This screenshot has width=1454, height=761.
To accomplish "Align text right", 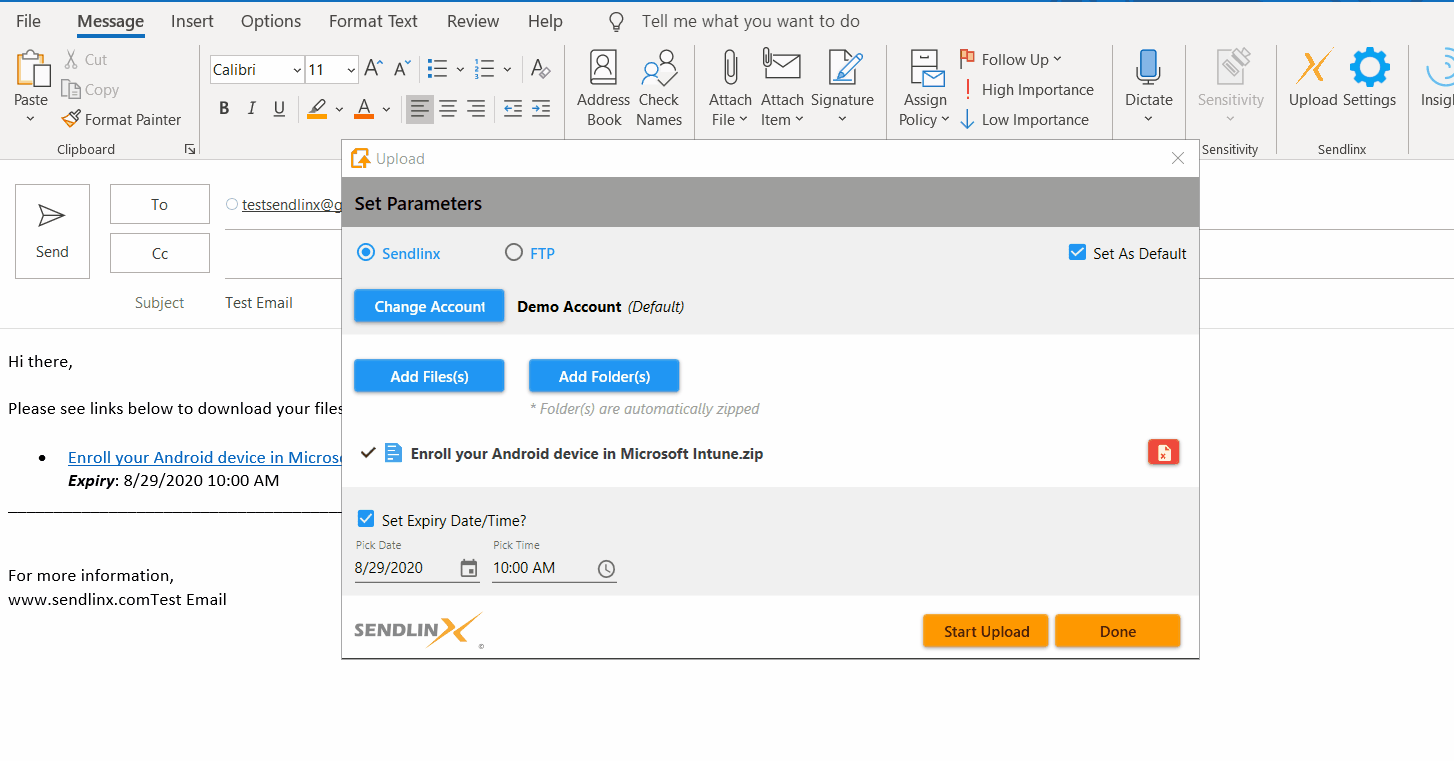I will [476, 109].
